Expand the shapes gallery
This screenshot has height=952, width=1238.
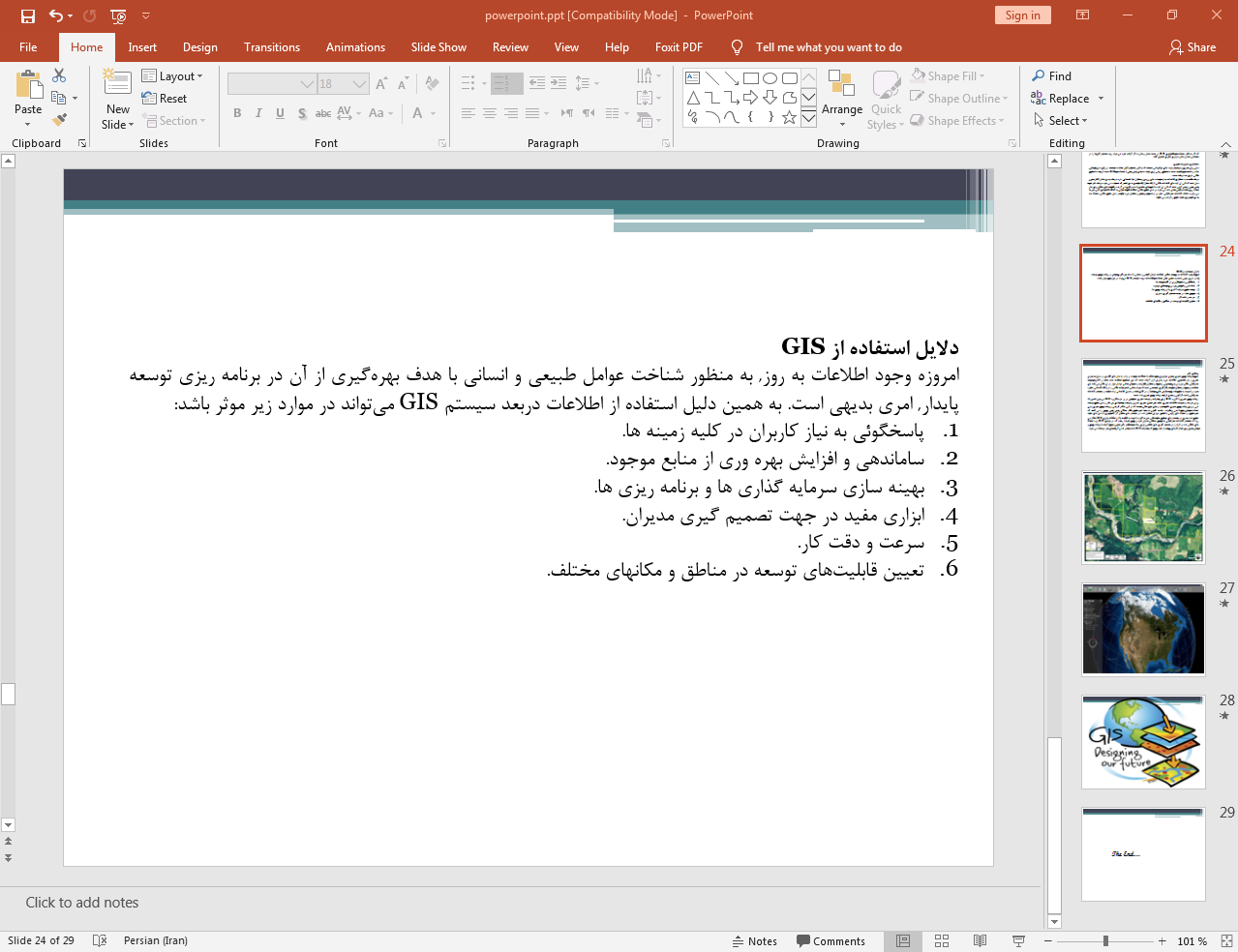pyautogui.click(x=808, y=117)
